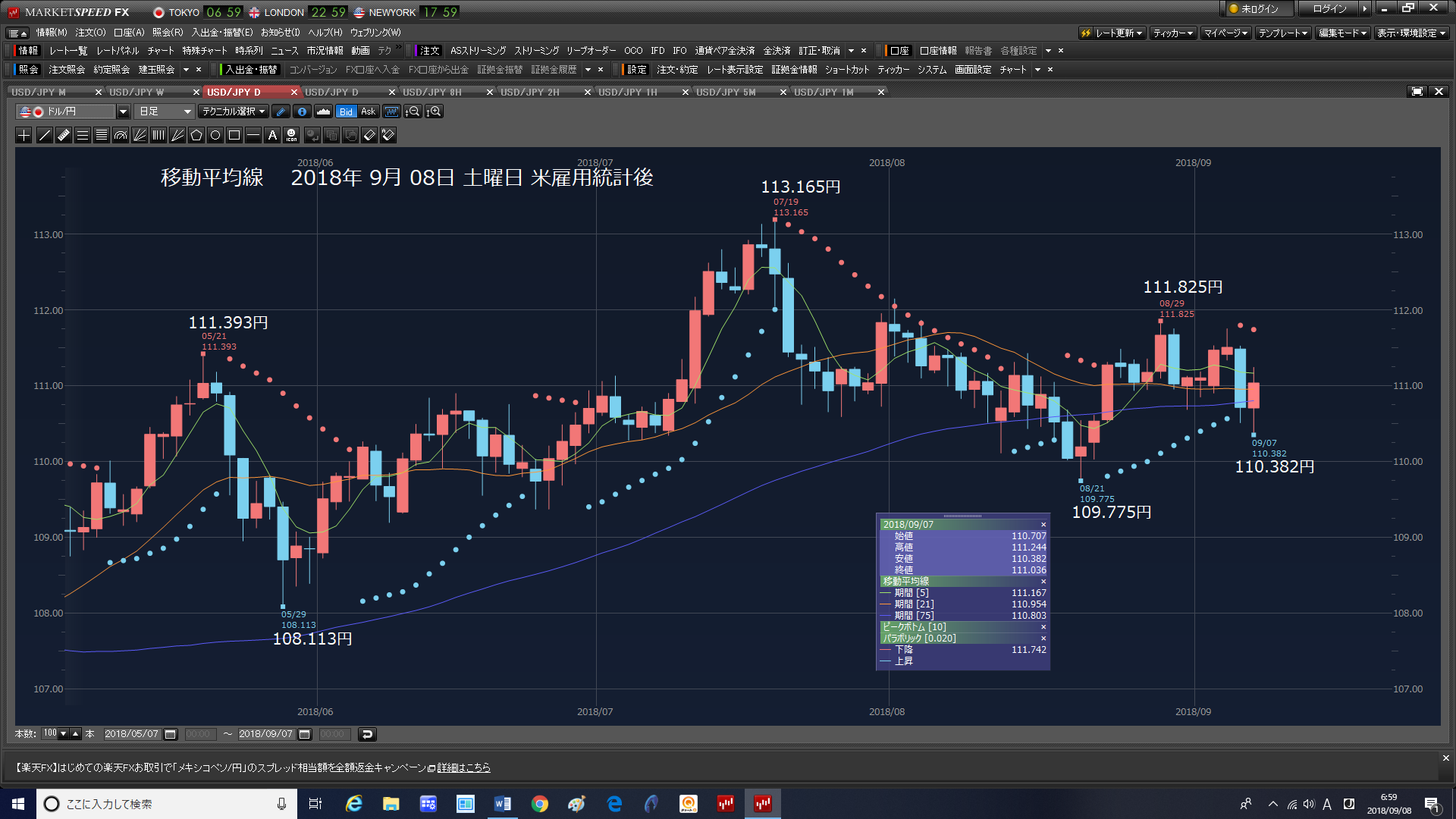
Task: Click the blue pencil drawing-mode icon
Action: pyautogui.click(x=281, y=111)
